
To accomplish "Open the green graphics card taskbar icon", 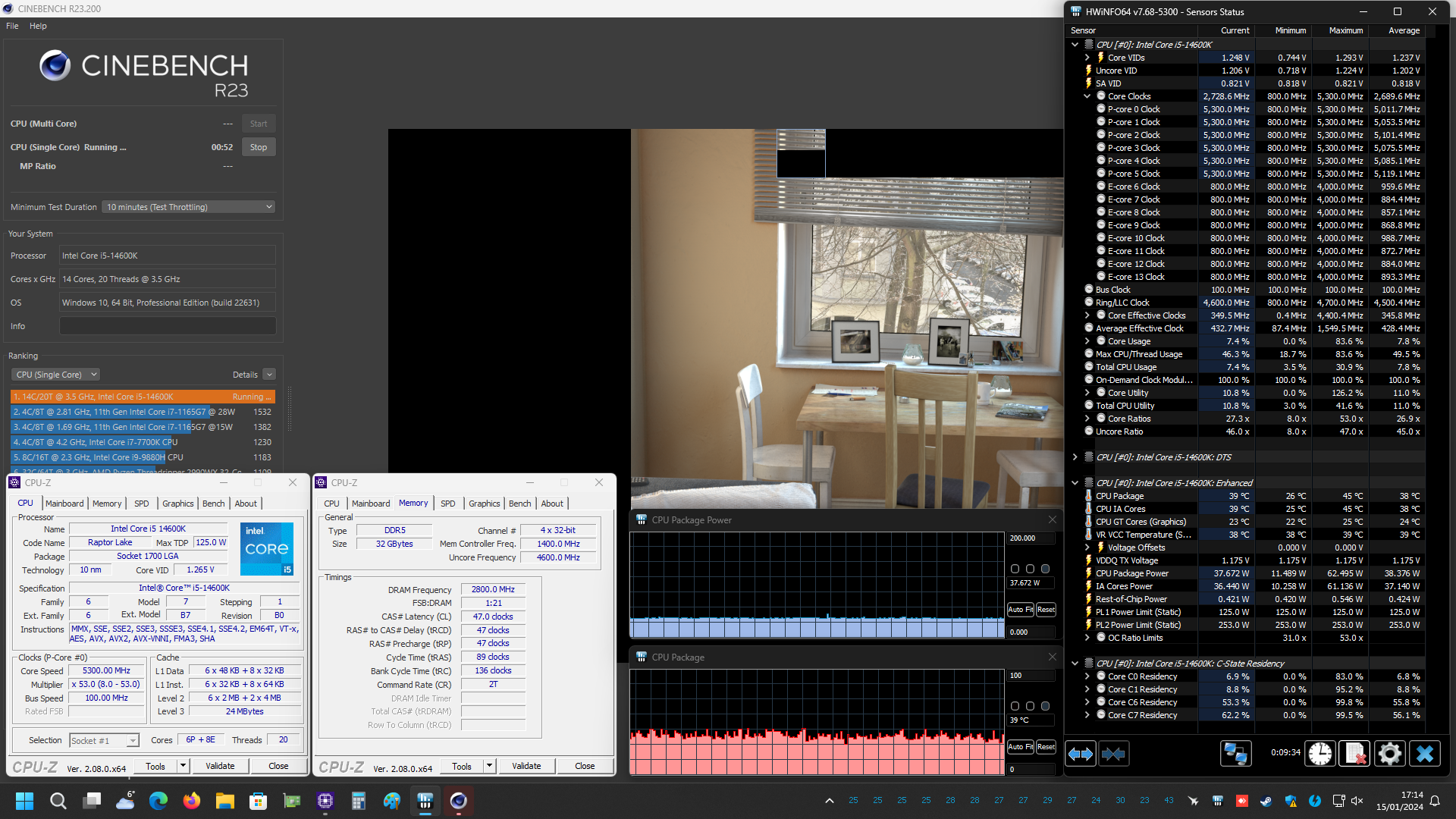I will tap(292, 801).
